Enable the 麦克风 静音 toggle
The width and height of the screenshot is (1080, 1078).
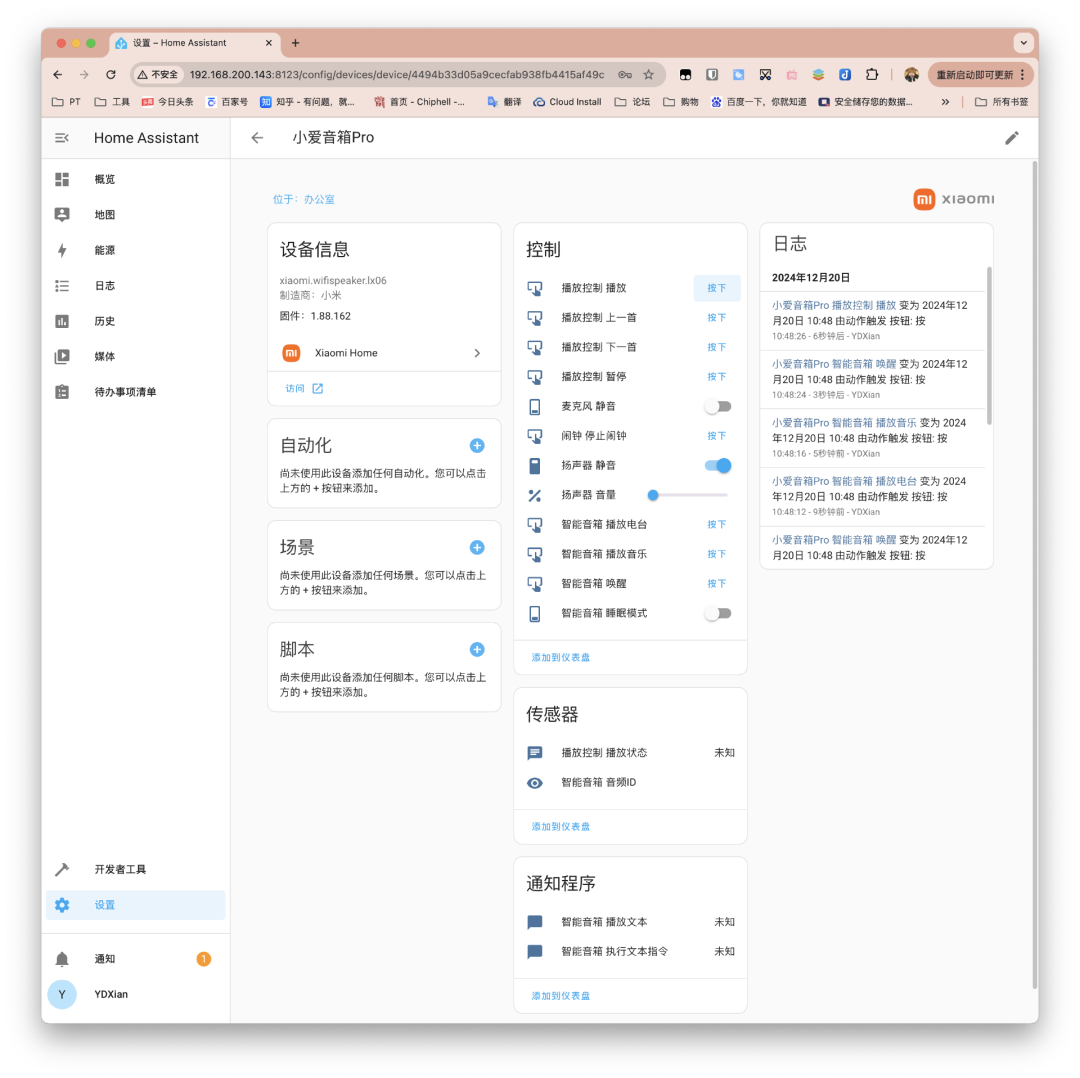pos(717,406)
